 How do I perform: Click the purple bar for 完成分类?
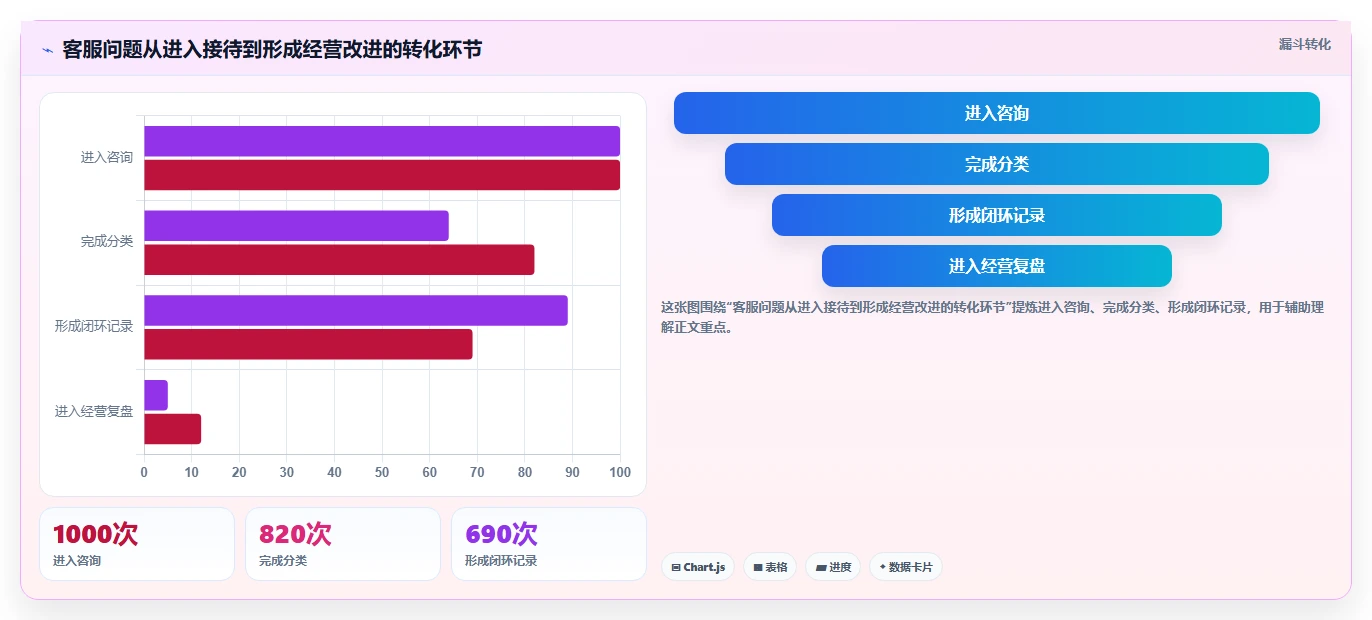pos(296,226)
